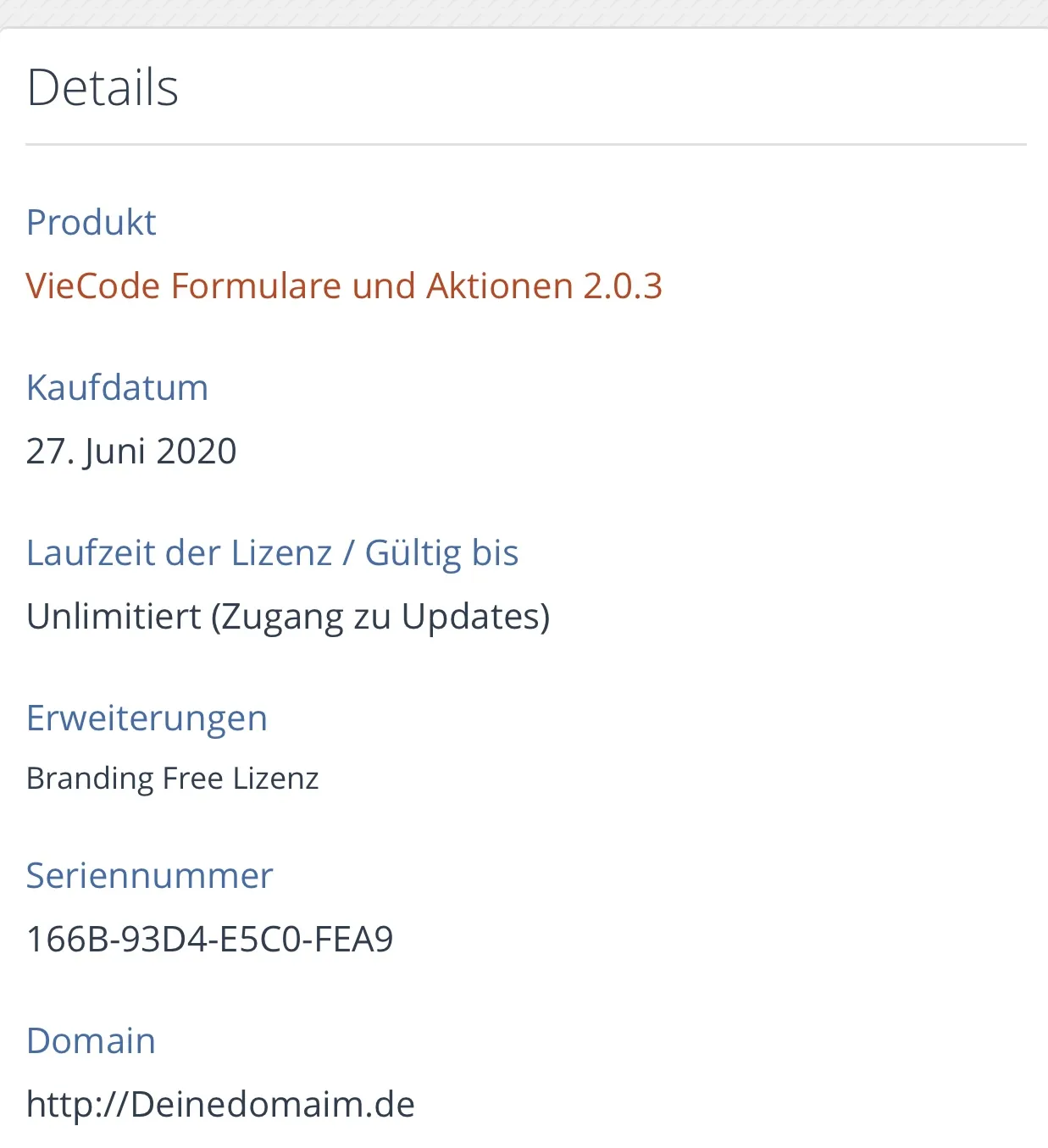Click the striped bar above the panel

pos(524,12)
